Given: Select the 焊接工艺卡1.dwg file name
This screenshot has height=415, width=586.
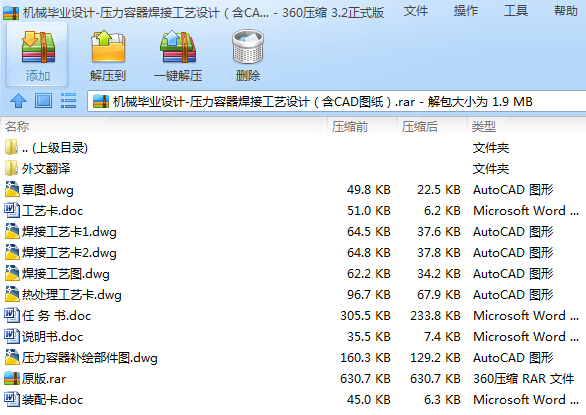Looking at the screenshot, I should coord(69,232).
